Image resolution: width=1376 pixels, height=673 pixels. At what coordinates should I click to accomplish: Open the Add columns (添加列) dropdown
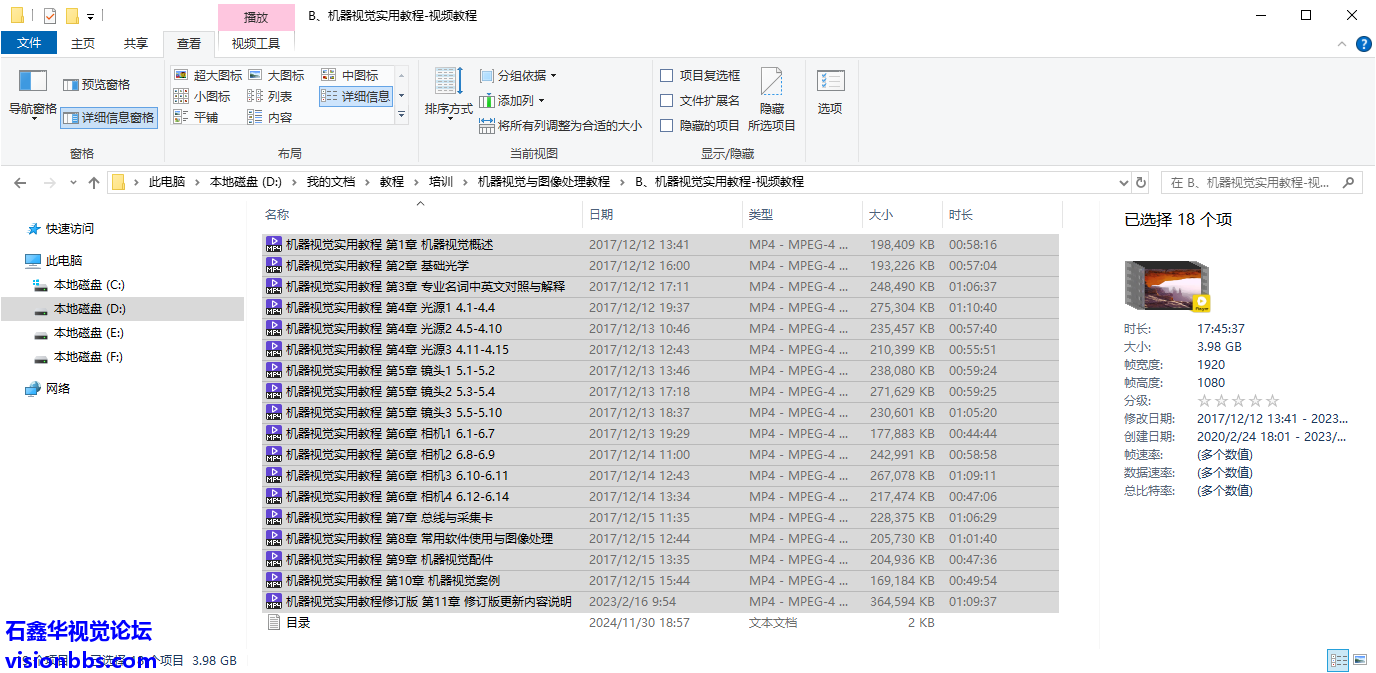[x=513, y=100]
